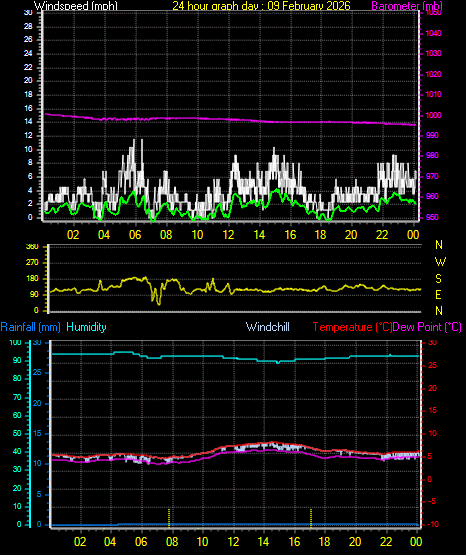Image resolution: width=466 pixels, height=555 pixels.
Task: Click the 960 barometer axis value
Action: coord(432,196)
